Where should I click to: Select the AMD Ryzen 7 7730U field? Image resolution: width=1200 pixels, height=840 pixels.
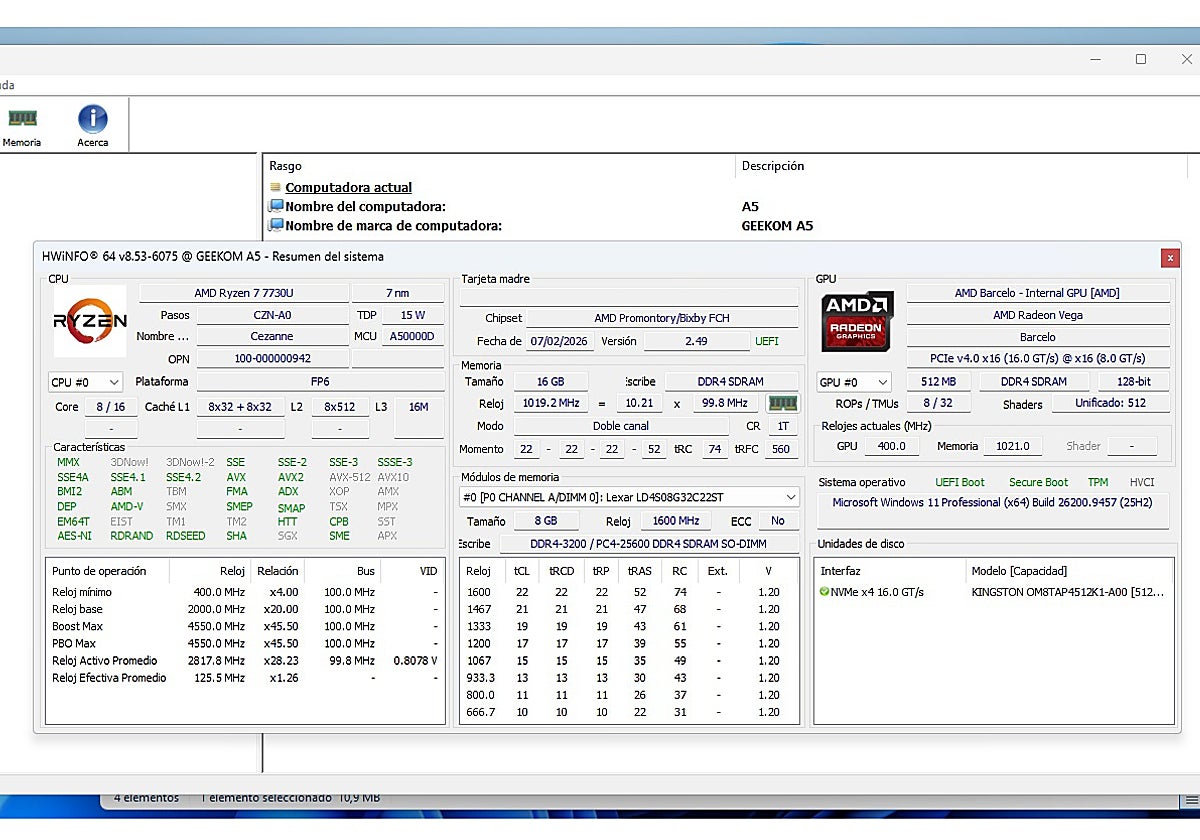[243, 293]
